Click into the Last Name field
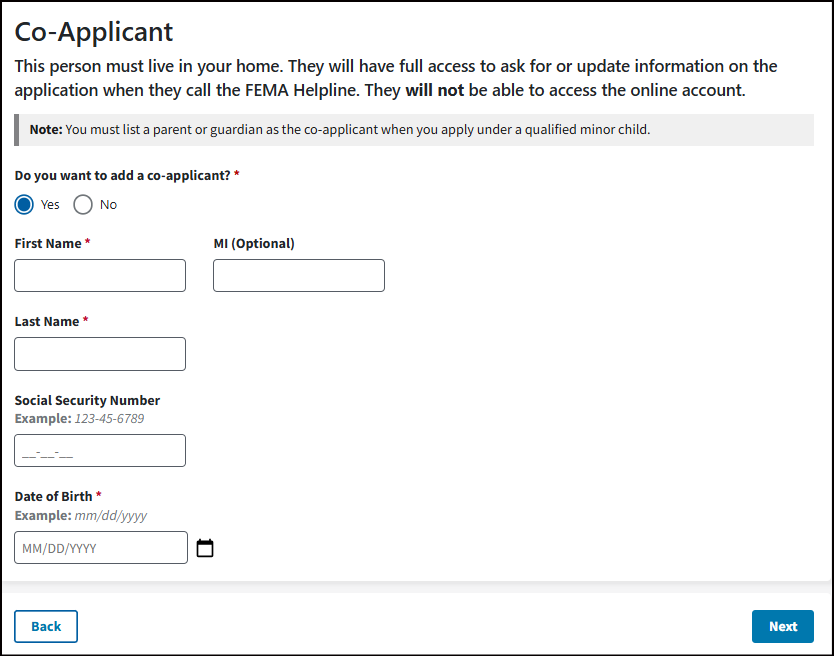Screen dimensions: 834x656 (100, 354)
